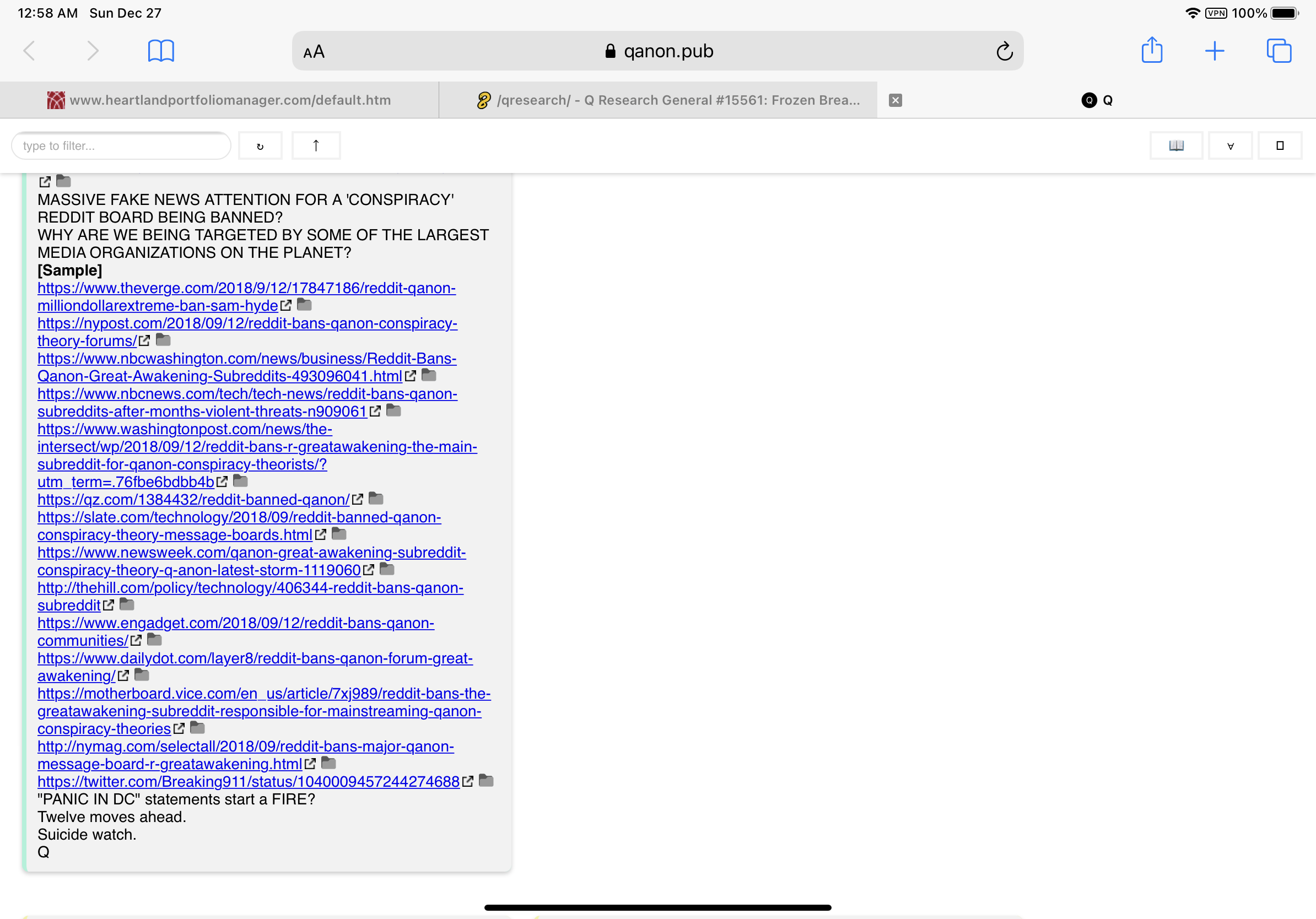Open the nypost.com reddit-bans-qanon link

pyautogui.click(x=247, y=332)
